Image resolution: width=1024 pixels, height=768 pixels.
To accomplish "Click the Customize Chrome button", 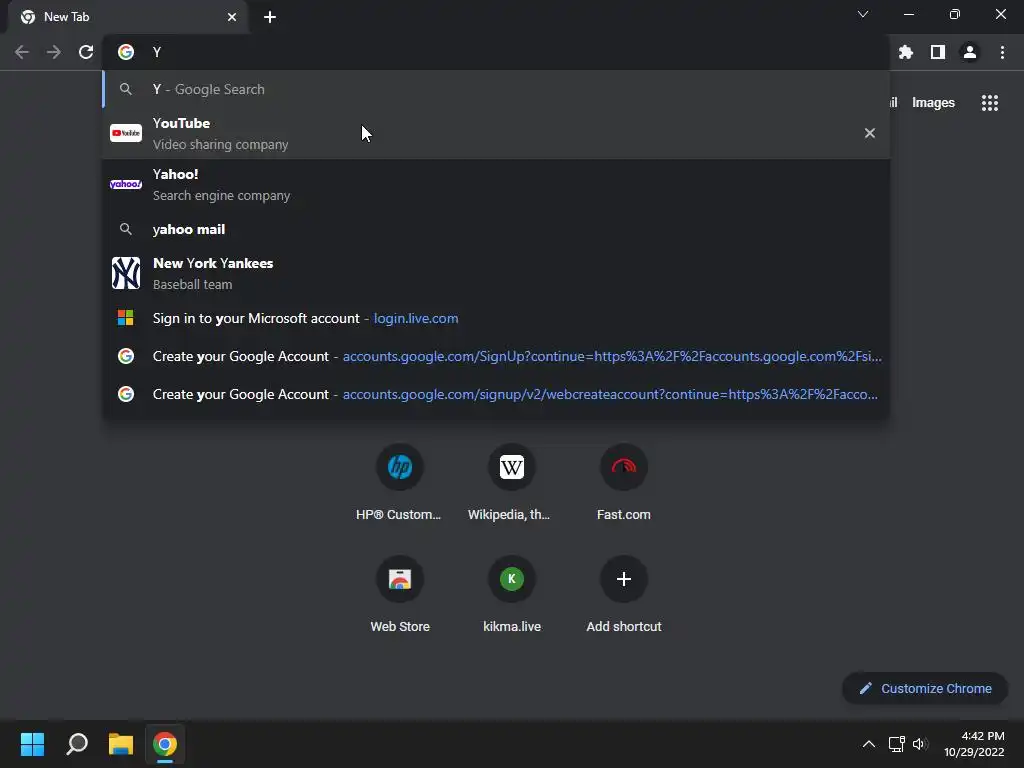I will 925,688.
